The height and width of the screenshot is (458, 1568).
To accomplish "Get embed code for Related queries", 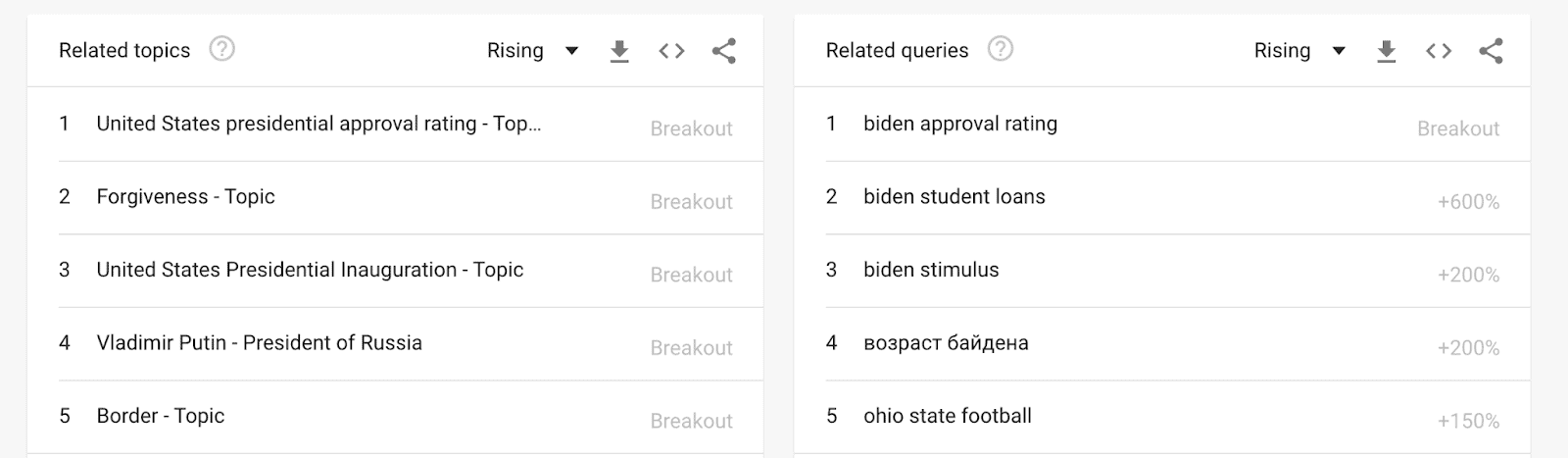I will click(x=1439, y=51).
